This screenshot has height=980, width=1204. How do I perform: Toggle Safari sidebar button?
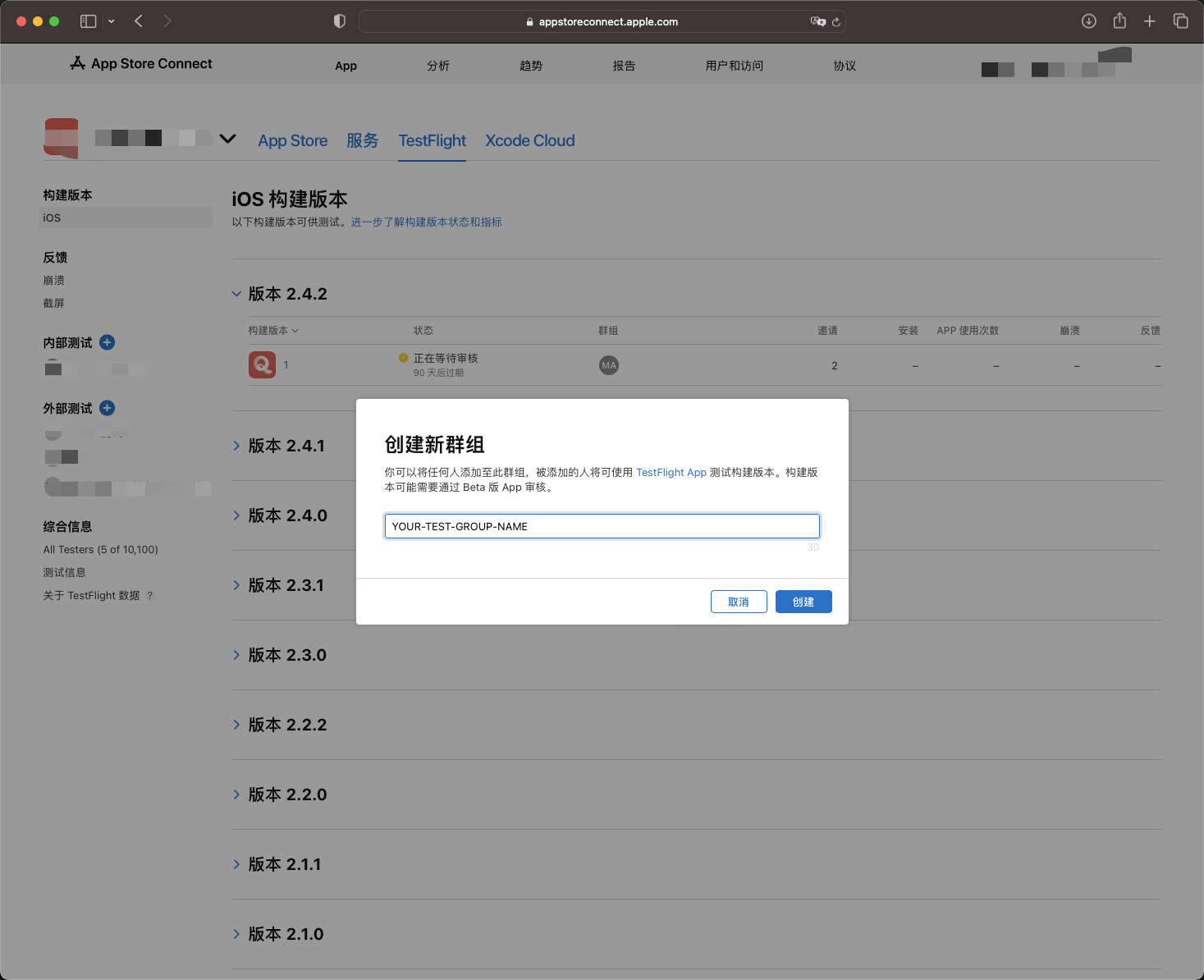tap(88, 21)
